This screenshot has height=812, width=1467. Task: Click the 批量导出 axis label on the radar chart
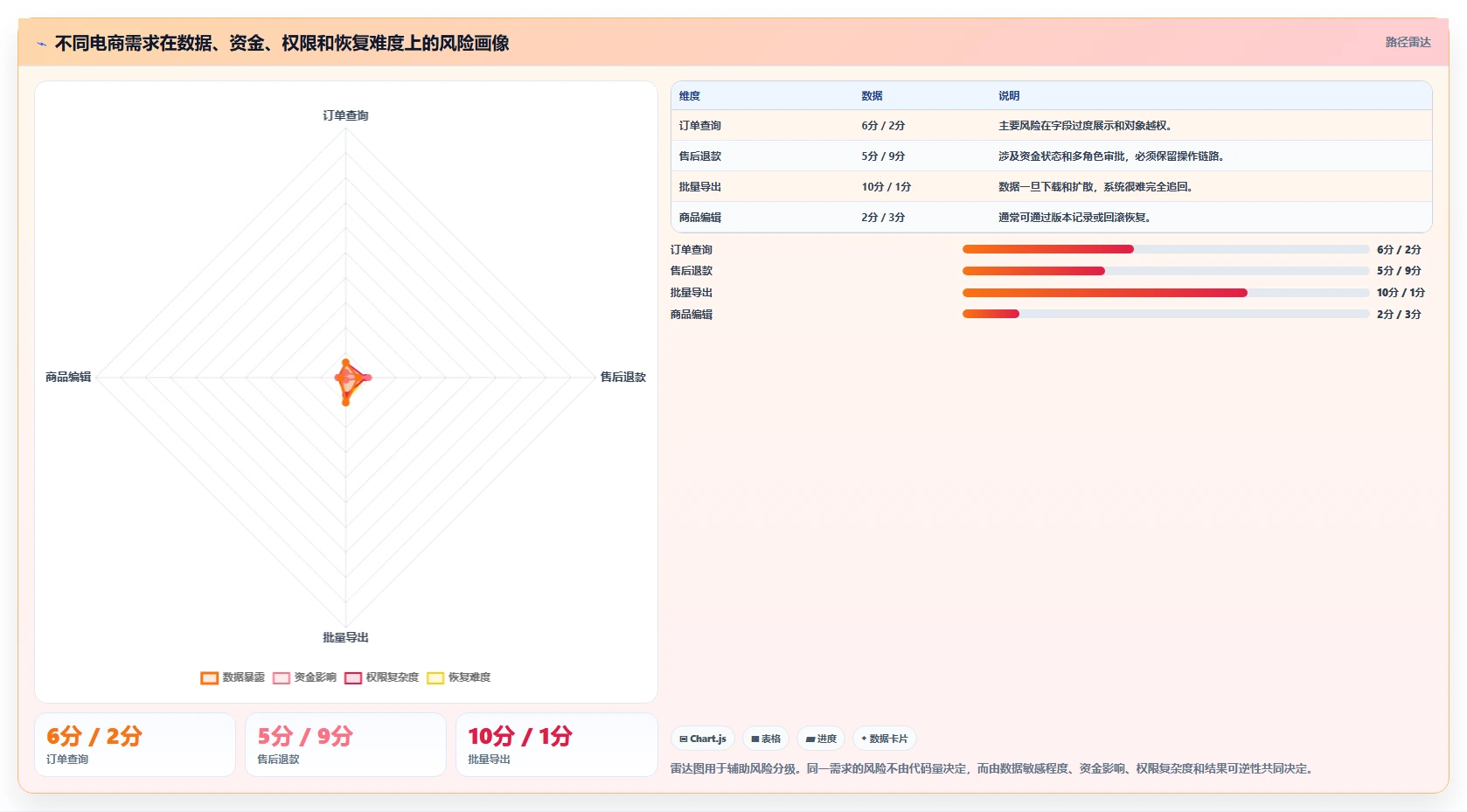345,637
